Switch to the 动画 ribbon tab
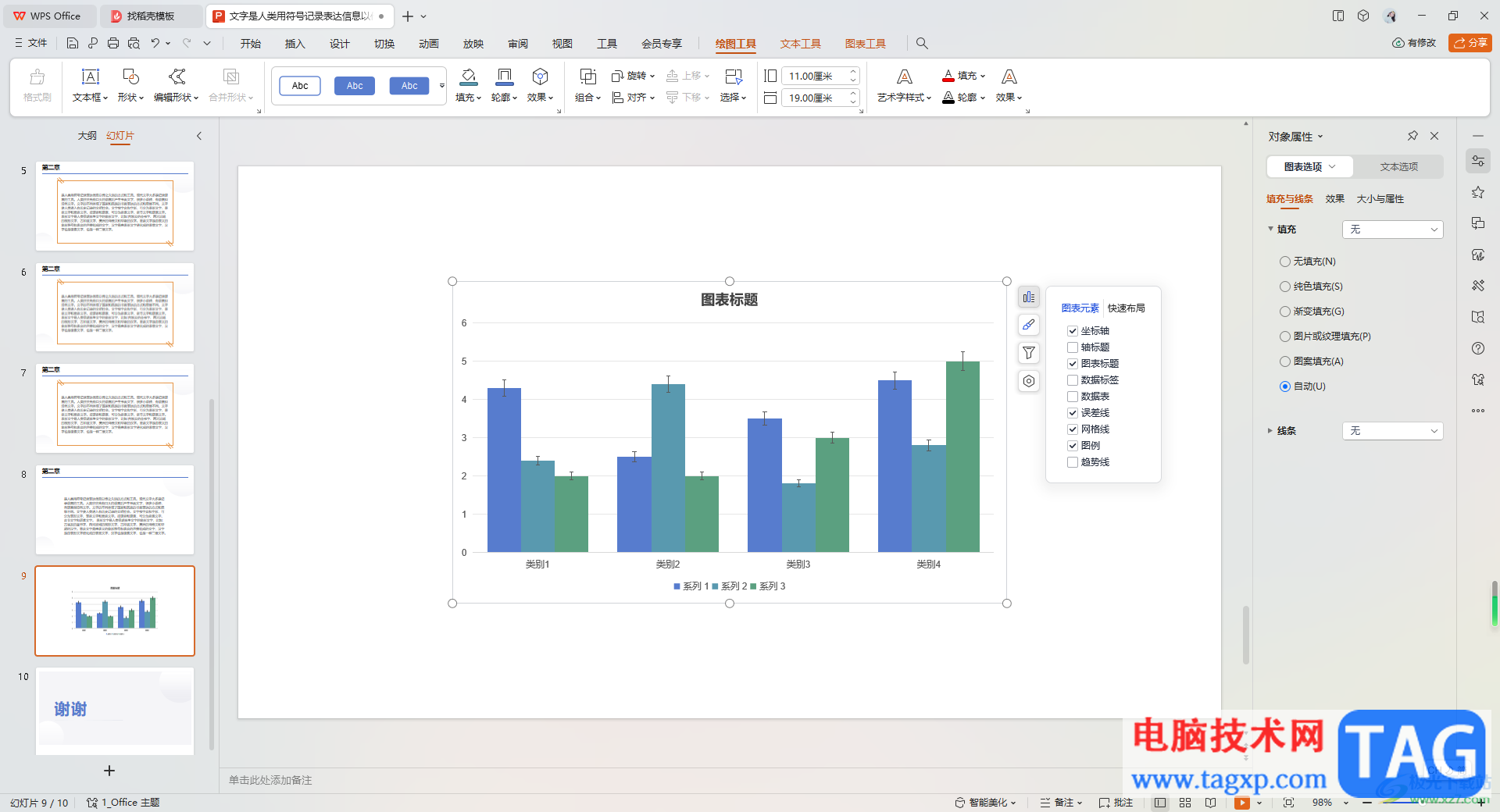Viewport: 1500px width, 812px height. click(x=428, y=44)
